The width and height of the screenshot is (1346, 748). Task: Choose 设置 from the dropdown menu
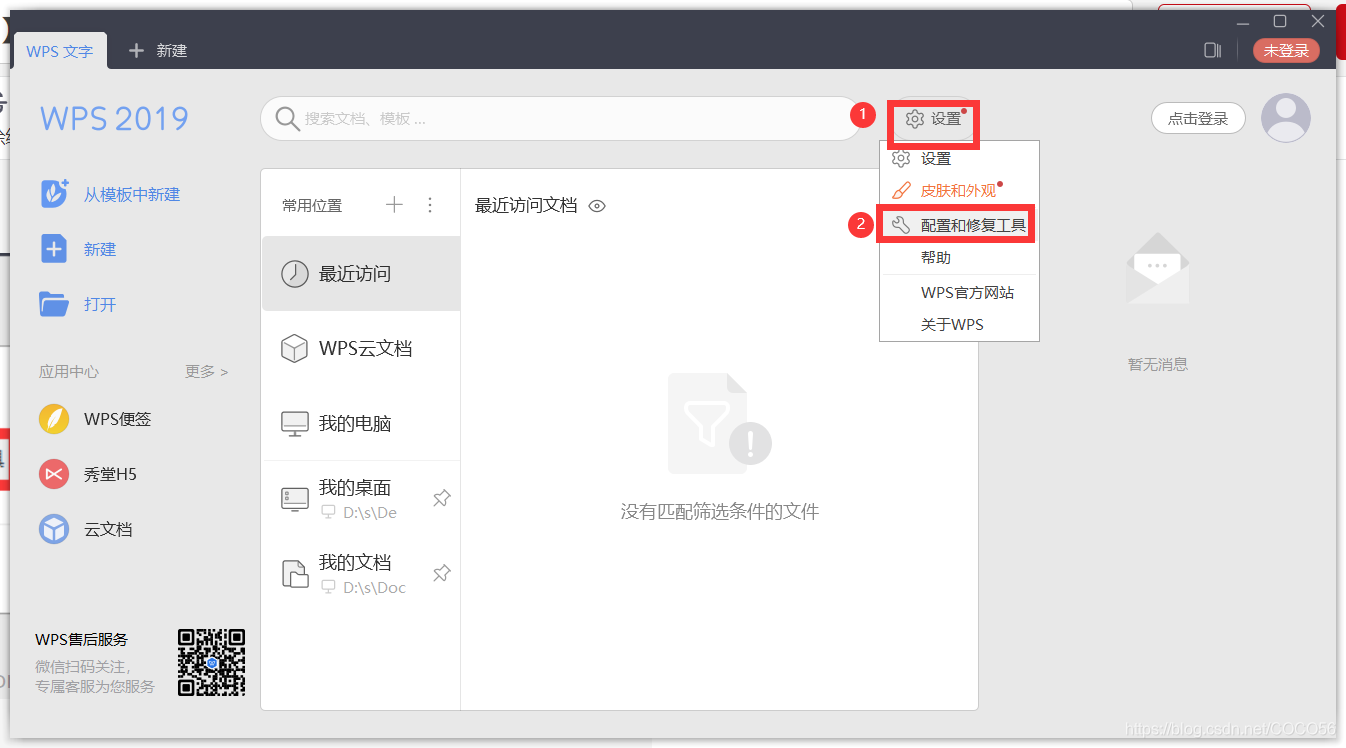tap(959, 158)
